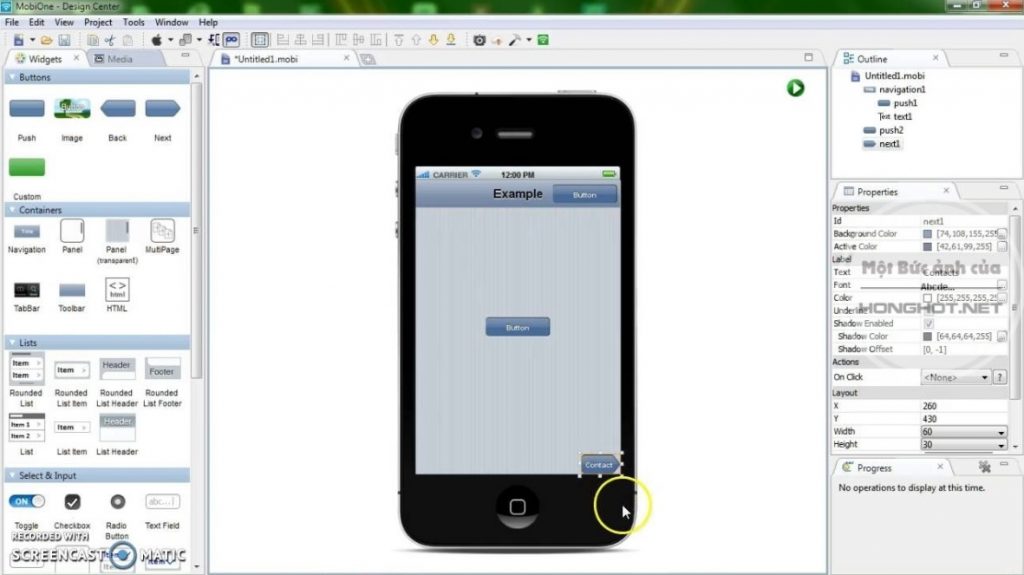
Task: Open the Window menu
Action: click(171, 22)
